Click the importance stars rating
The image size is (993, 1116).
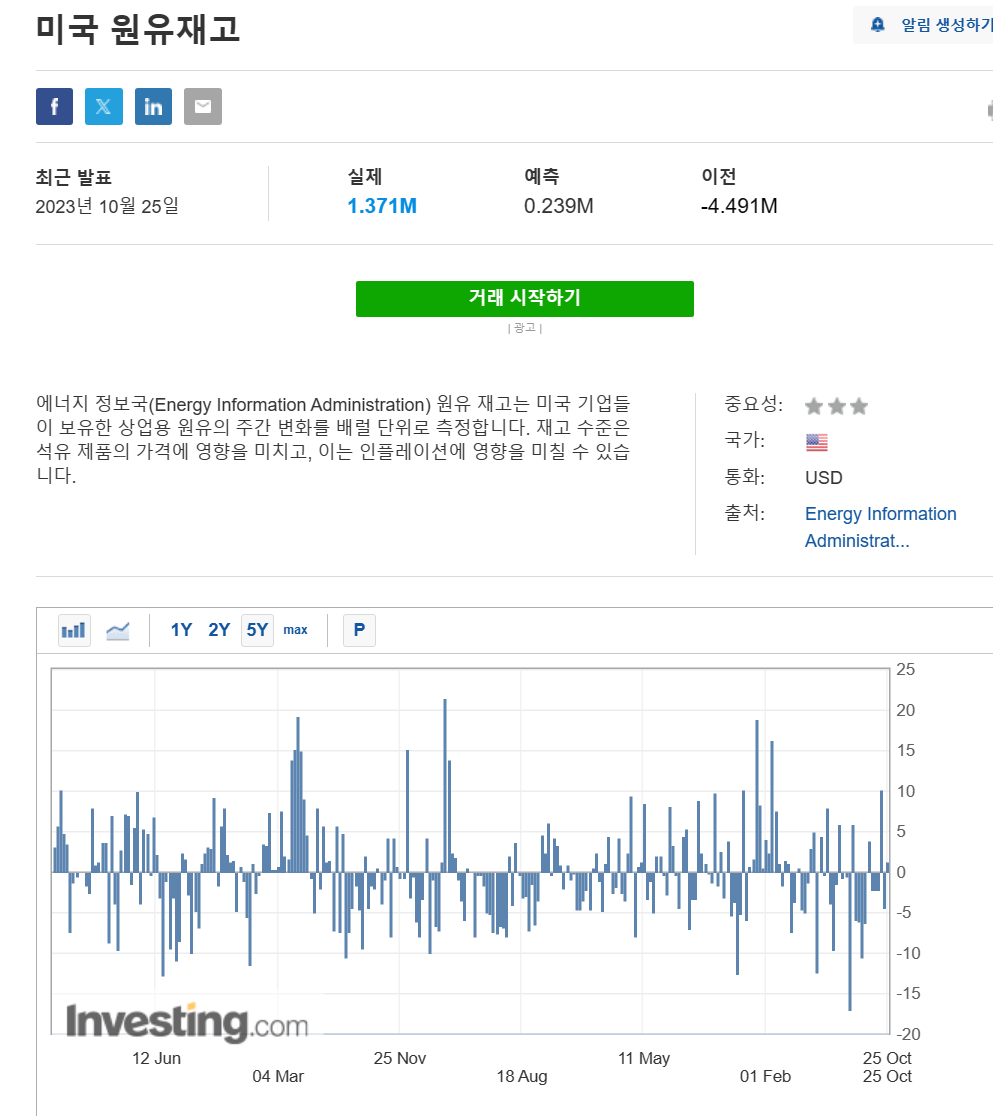(x=836, y=406)
